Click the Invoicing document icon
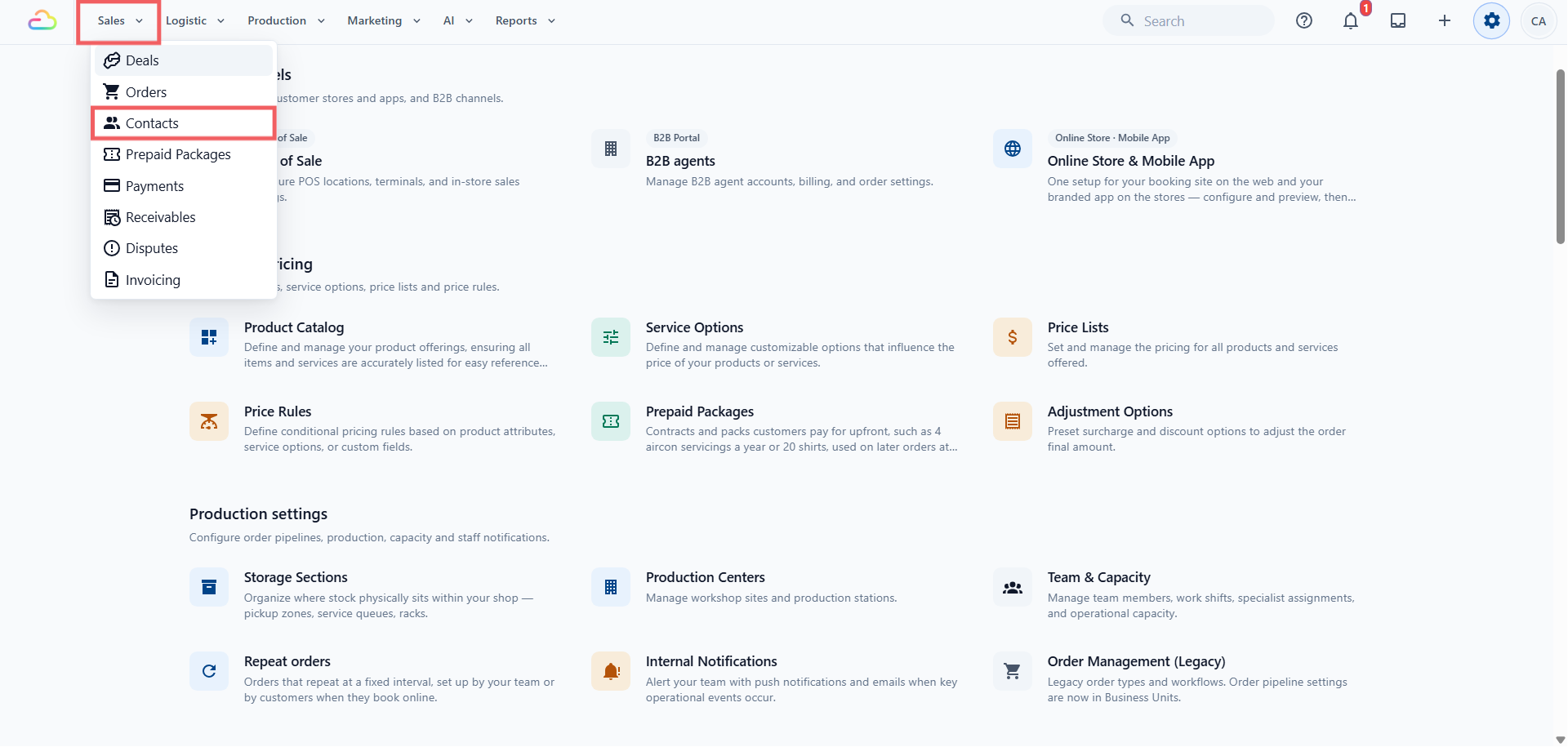The image size is (1568, 747). pos(112,279)
